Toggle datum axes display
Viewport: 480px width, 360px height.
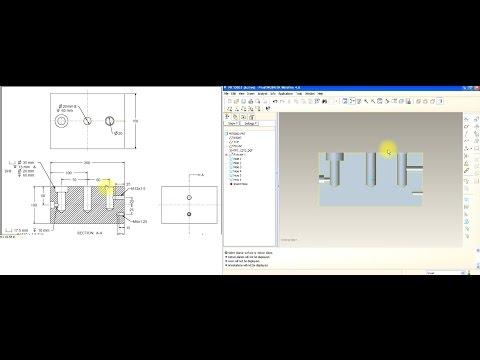[237, 108]
